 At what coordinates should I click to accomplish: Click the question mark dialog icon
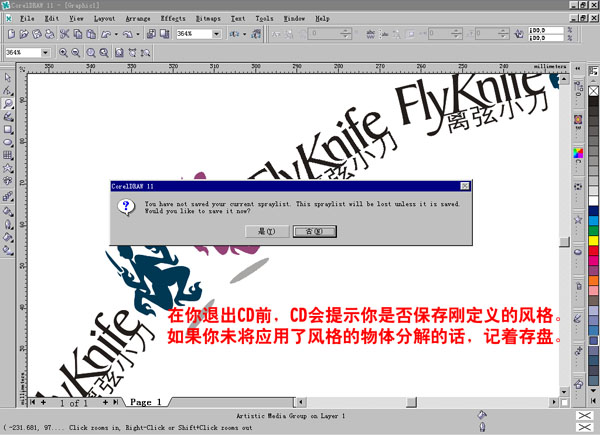pyautogui.click(x=126, y=207)
